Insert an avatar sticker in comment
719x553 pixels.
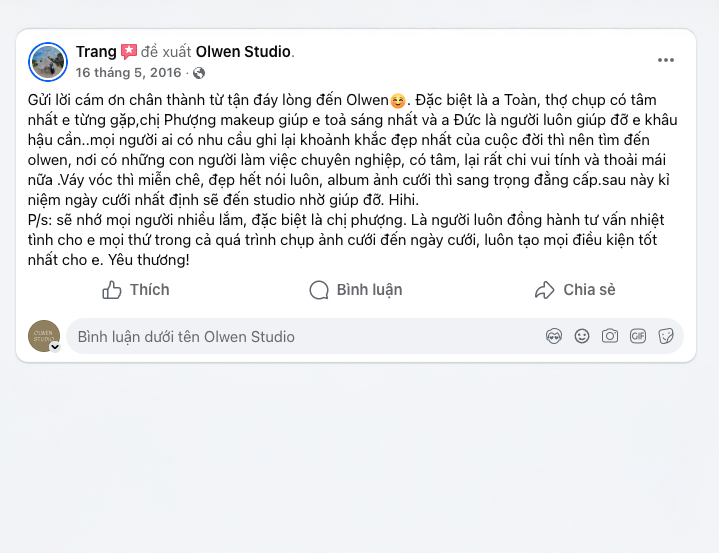554,337
